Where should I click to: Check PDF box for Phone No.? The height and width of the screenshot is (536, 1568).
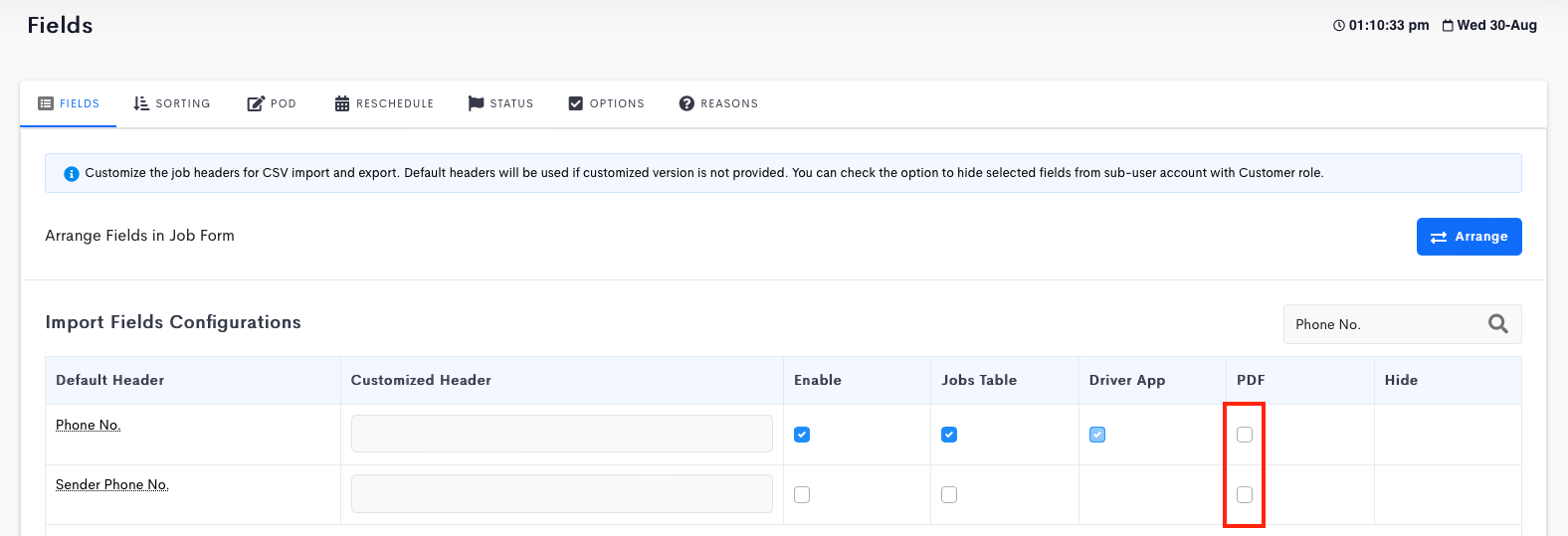click(1245, 435)
